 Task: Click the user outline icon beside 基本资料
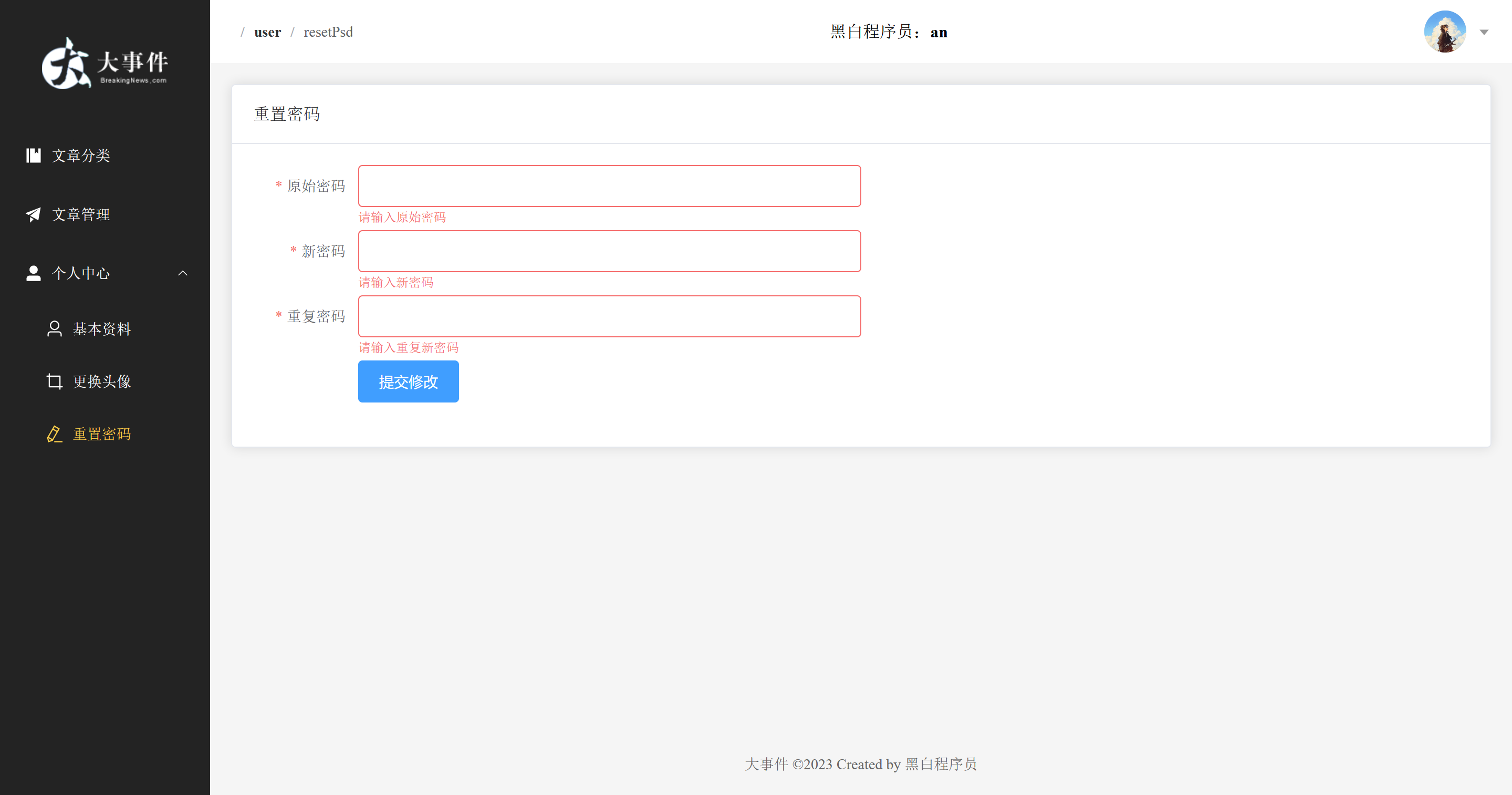click(x=55, y=329)
